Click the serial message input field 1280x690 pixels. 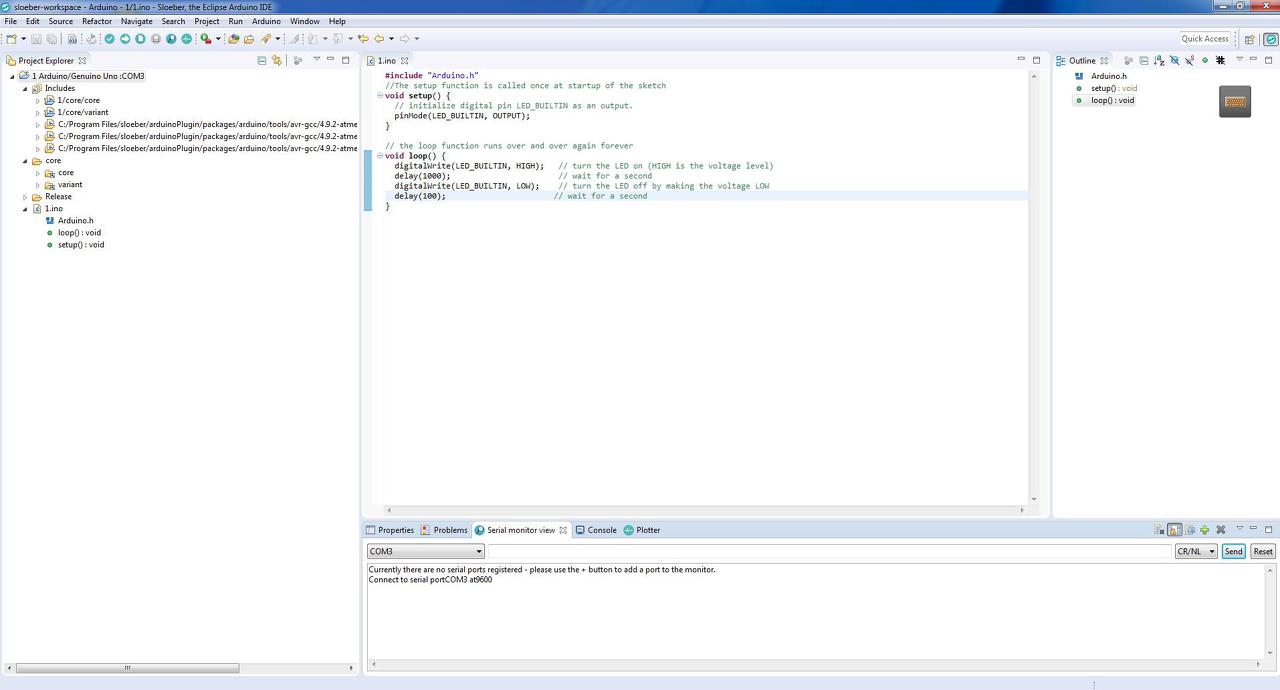pos(829,551)
